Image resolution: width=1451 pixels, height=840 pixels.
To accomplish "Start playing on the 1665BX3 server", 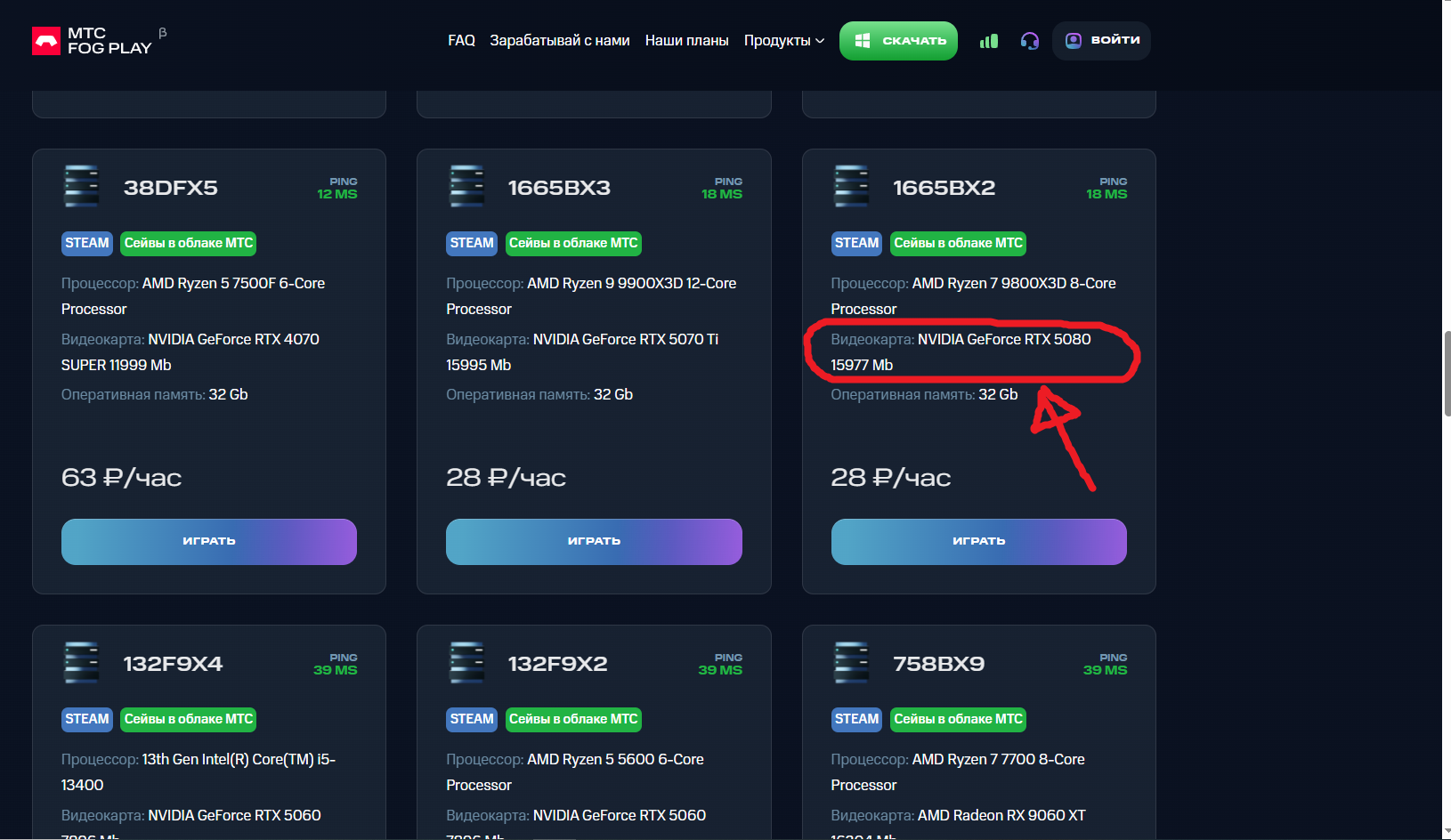I will tap(594, 542).
